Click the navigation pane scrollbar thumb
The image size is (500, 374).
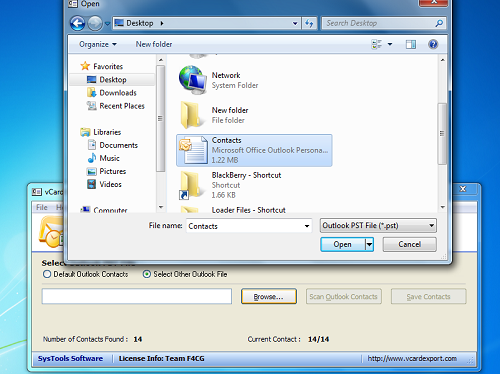160,118
